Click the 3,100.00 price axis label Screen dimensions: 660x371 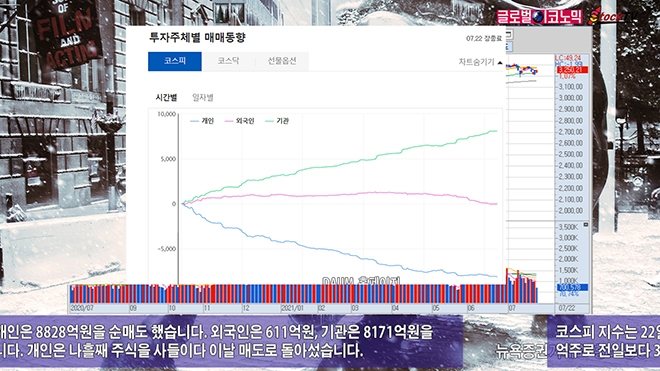(x=571, y=87)
